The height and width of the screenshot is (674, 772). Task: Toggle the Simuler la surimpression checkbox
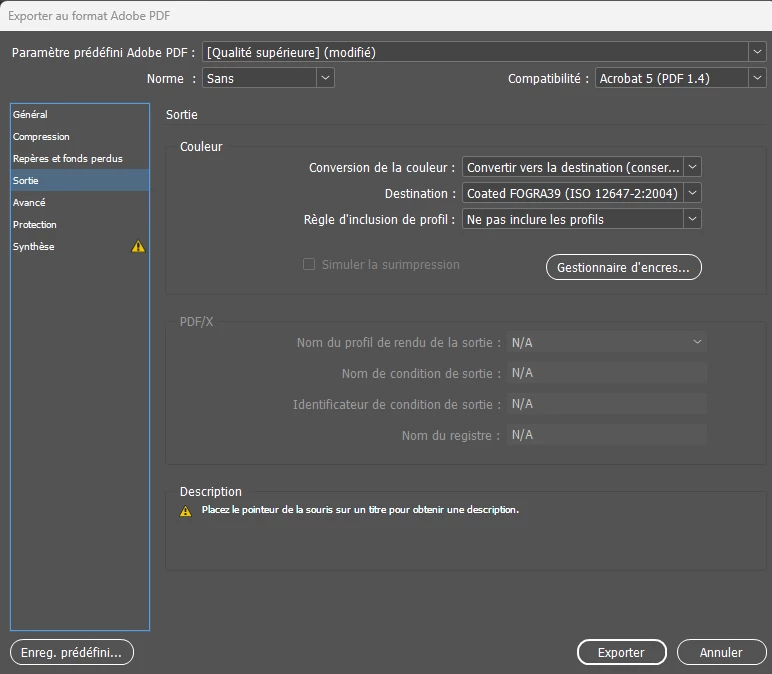point(309,264)
